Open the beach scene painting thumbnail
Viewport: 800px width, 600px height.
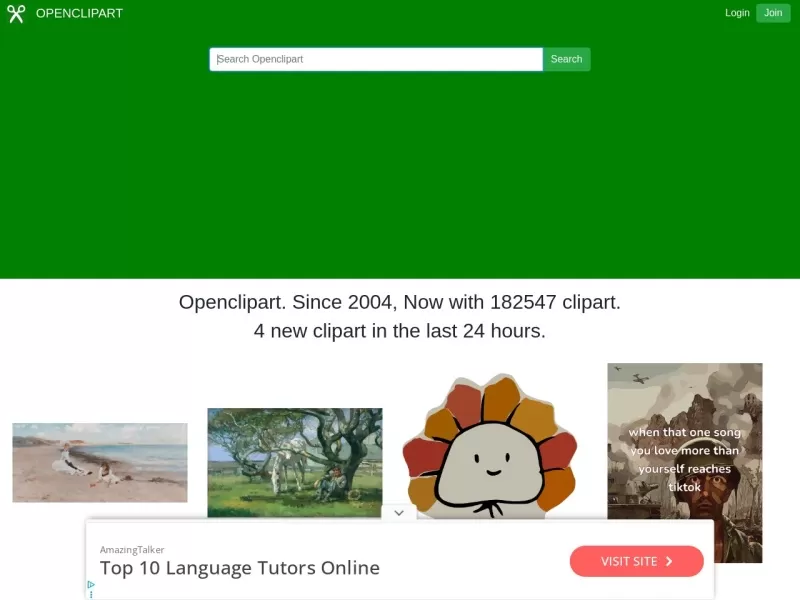99,462
